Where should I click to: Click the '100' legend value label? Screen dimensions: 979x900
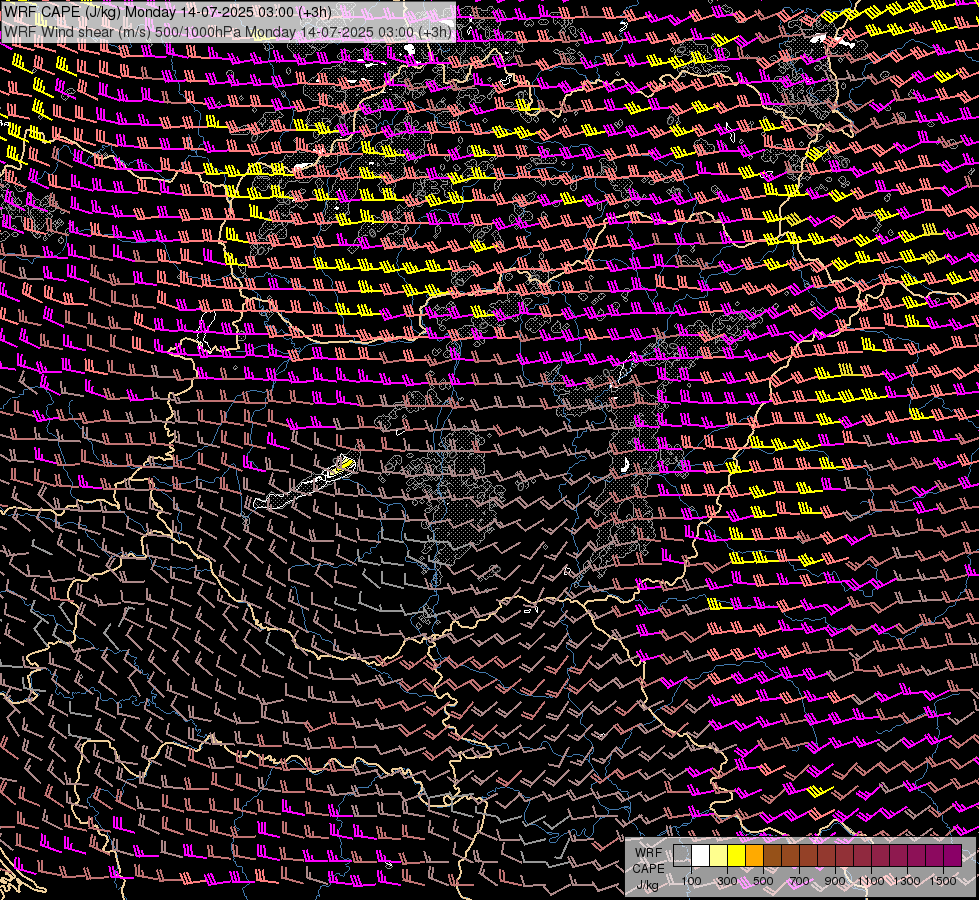[691, 881]
